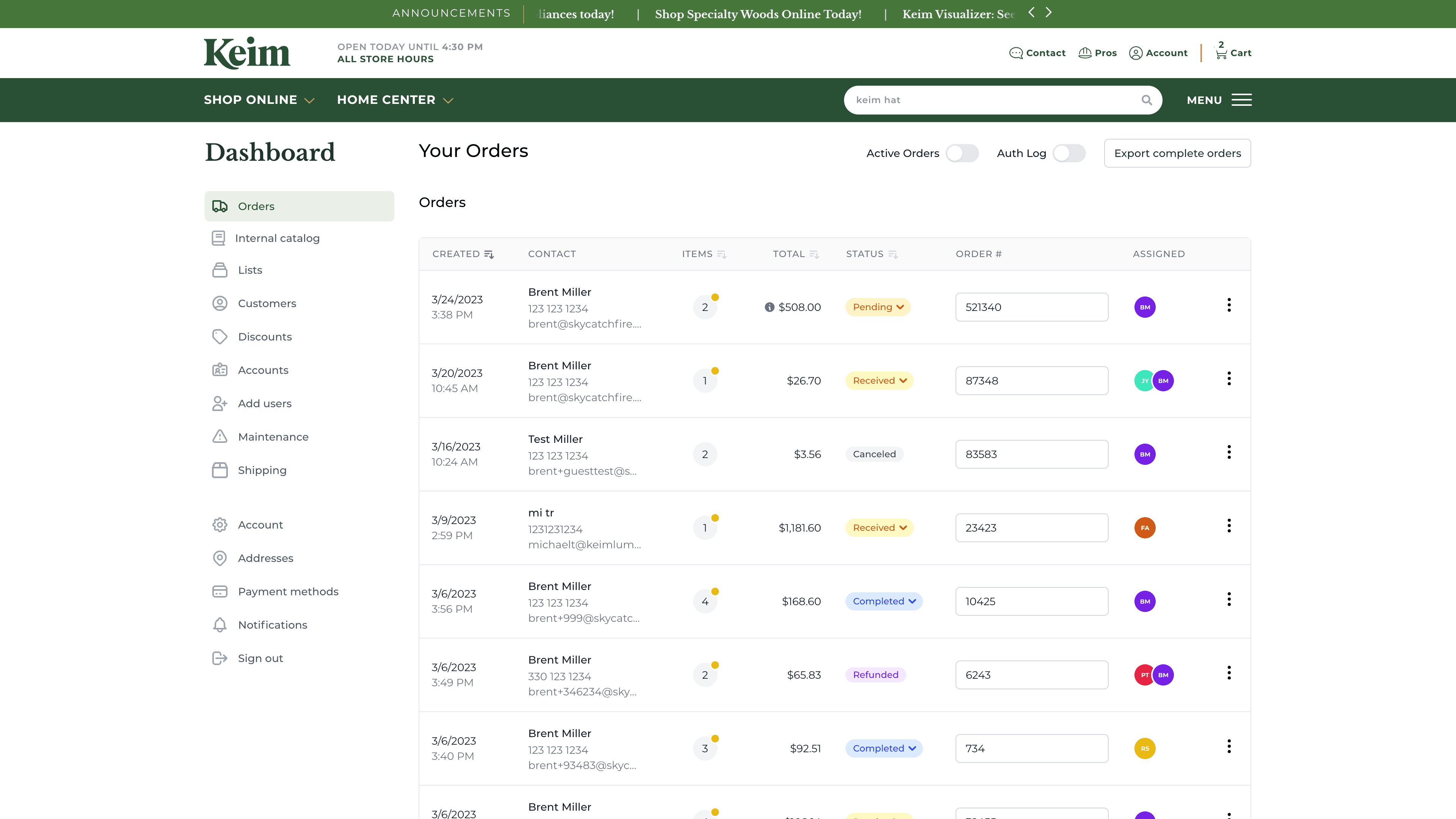1456x819 pixels.
Task: Expand the Home Center menu
Action: coord(395,100)
